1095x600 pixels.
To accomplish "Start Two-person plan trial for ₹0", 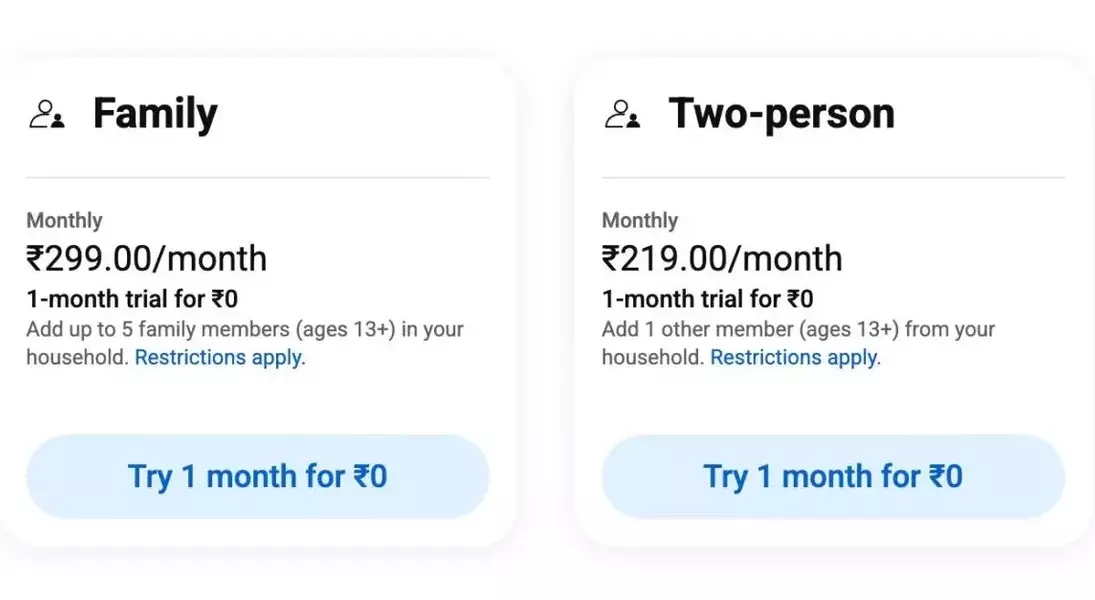I will 833,476.
